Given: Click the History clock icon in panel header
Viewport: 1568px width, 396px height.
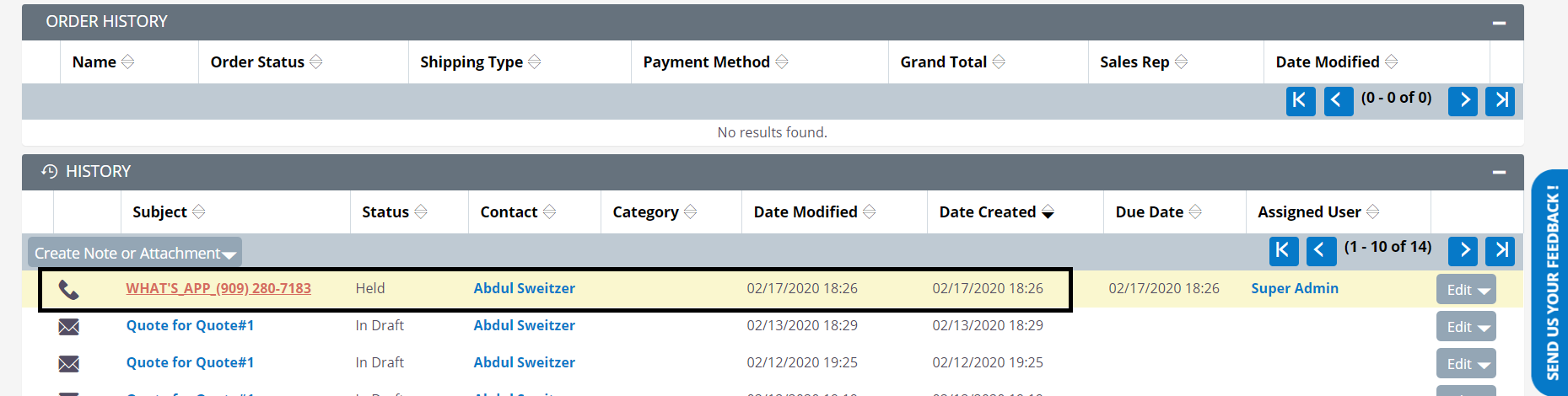Looking at the screenshot, I should point(50,172).
